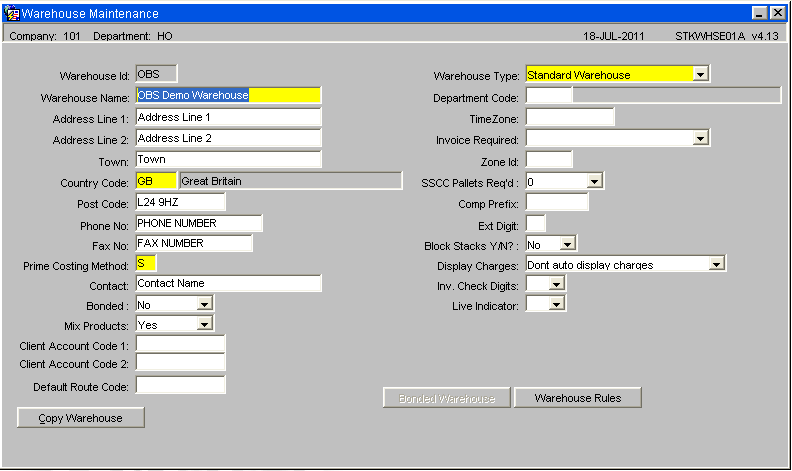
Task: Select the Prime Costing Method field
Action: click(146, 263)
